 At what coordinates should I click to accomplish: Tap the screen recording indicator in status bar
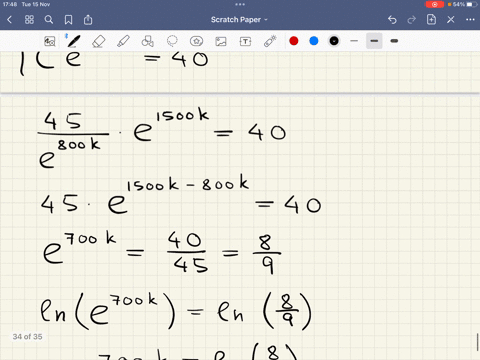pos(435,4)
